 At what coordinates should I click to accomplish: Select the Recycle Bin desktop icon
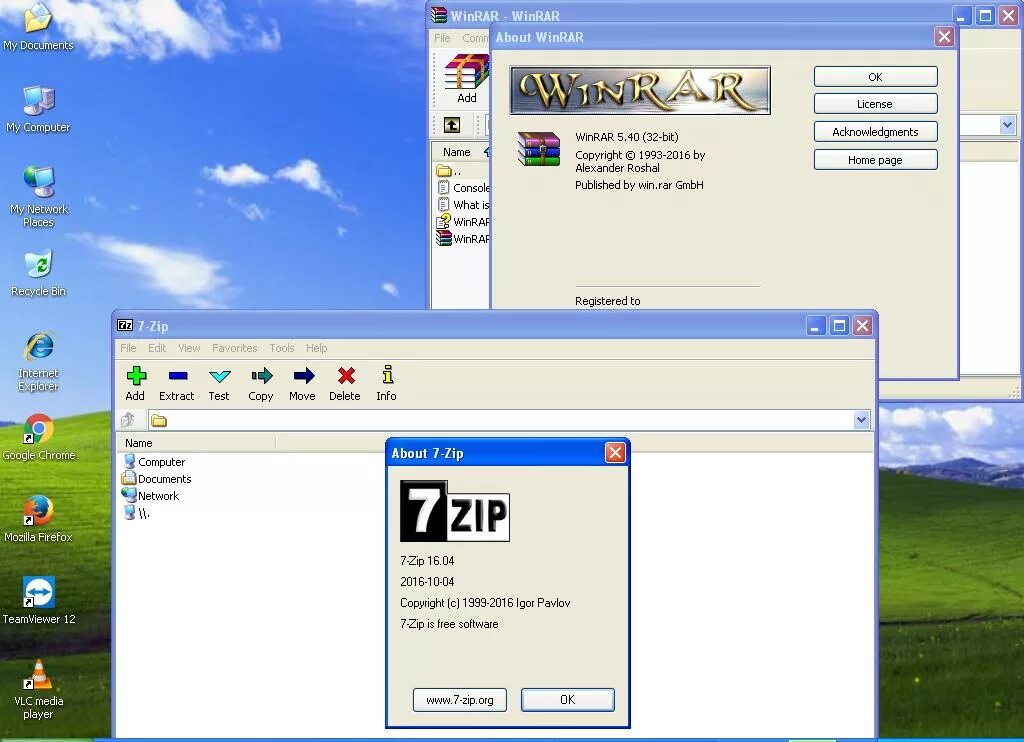click(x=39, y=273)
